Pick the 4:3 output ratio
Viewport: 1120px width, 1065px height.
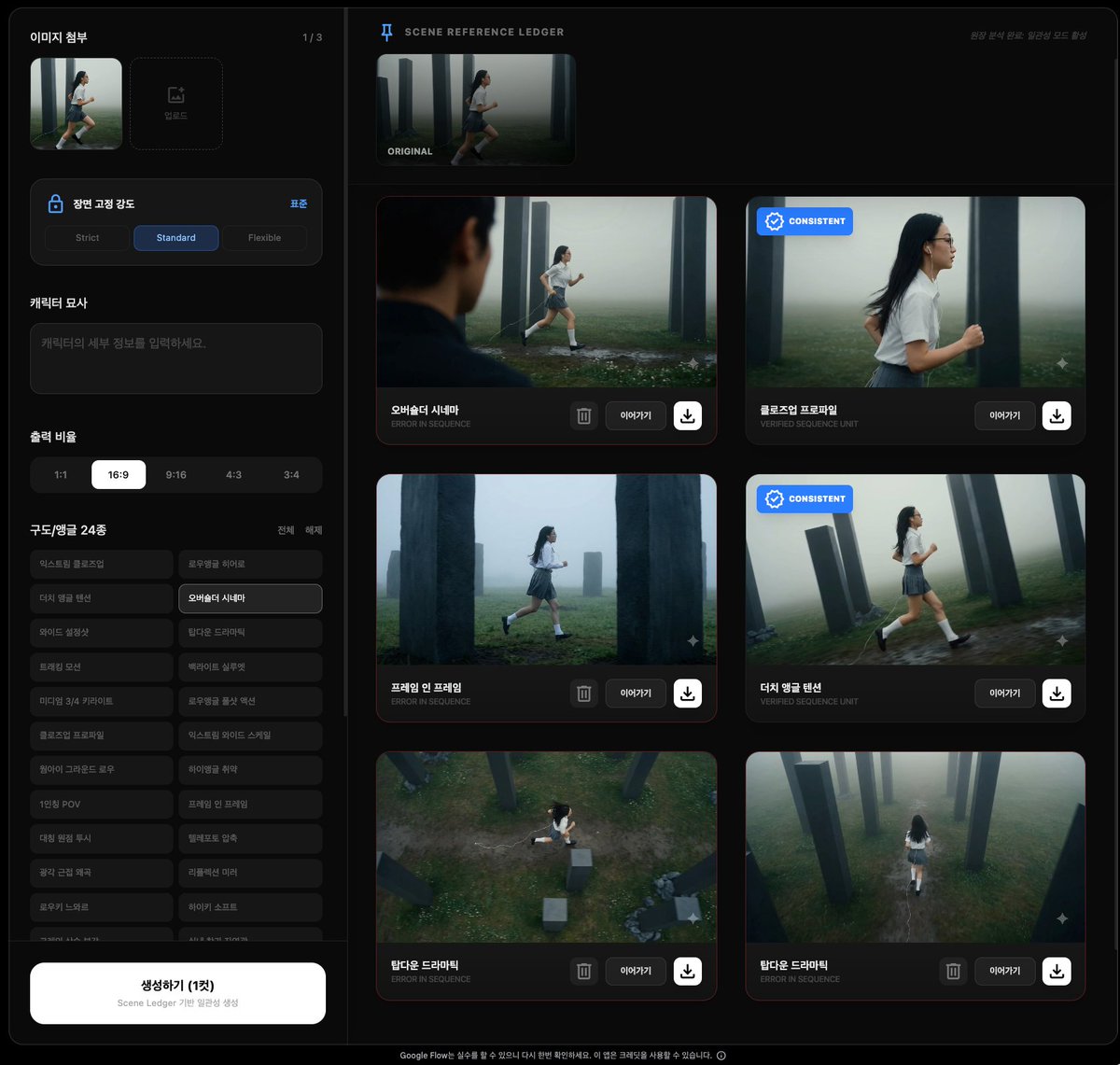click(233, 475)
